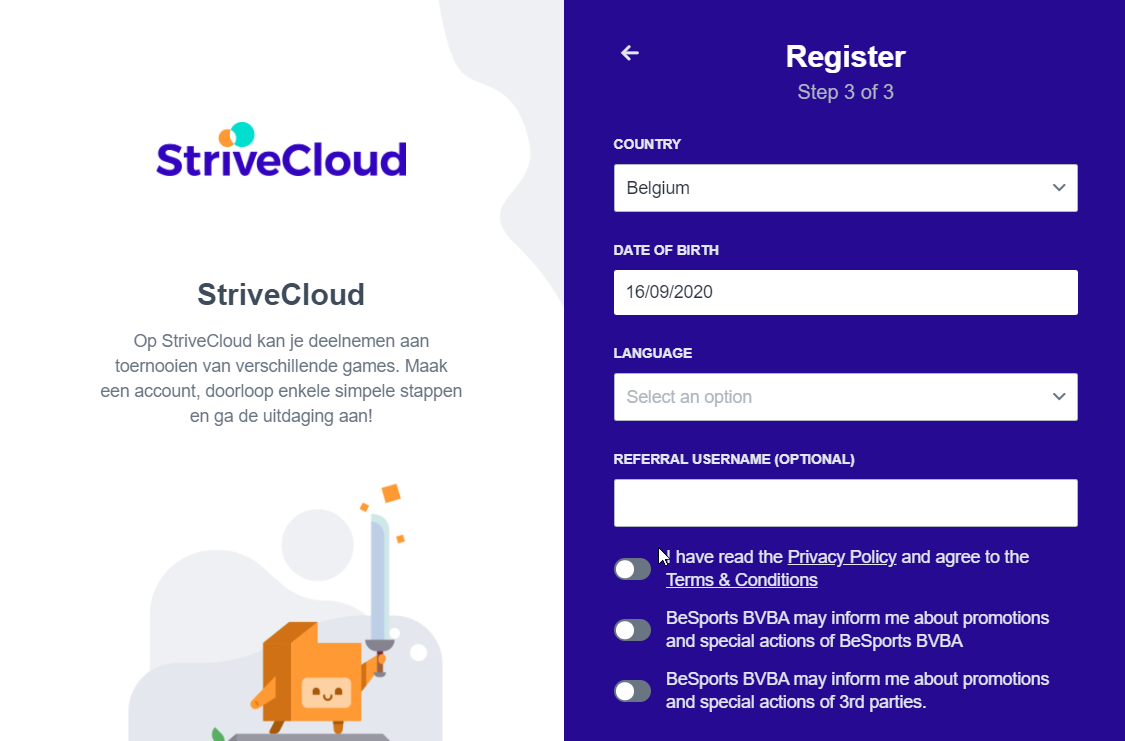Image resolution: width=1125 pixels, height=741 pixels.
Task: Click the Language field chevron arrow
Action: pyautogui.click(x=1059, y=397)
